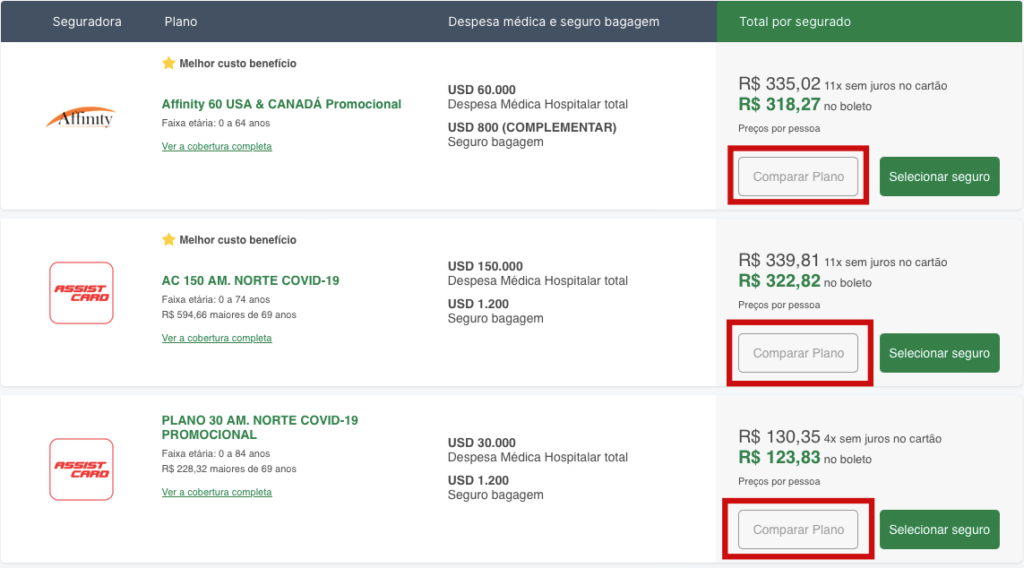1024x568 pixels.
Task: Open PLANO 30 AM. NORTE COVID-19 PROMOCIONAL title
Action: point(259,427)
